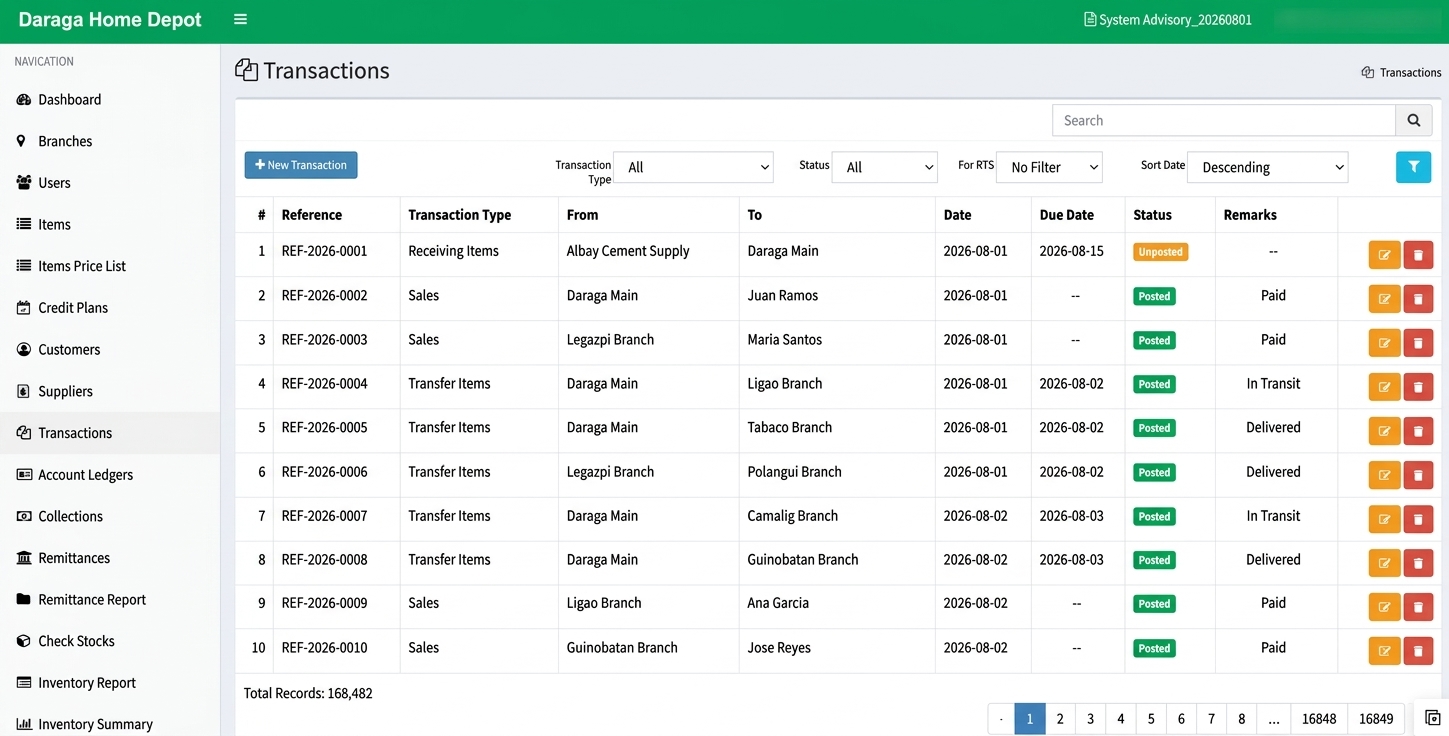Image resolution: width=1449 pixels, height=736 pixels.
Task: Delete transaction REF-2026-0006
Action: click(x=1418, y=475)
